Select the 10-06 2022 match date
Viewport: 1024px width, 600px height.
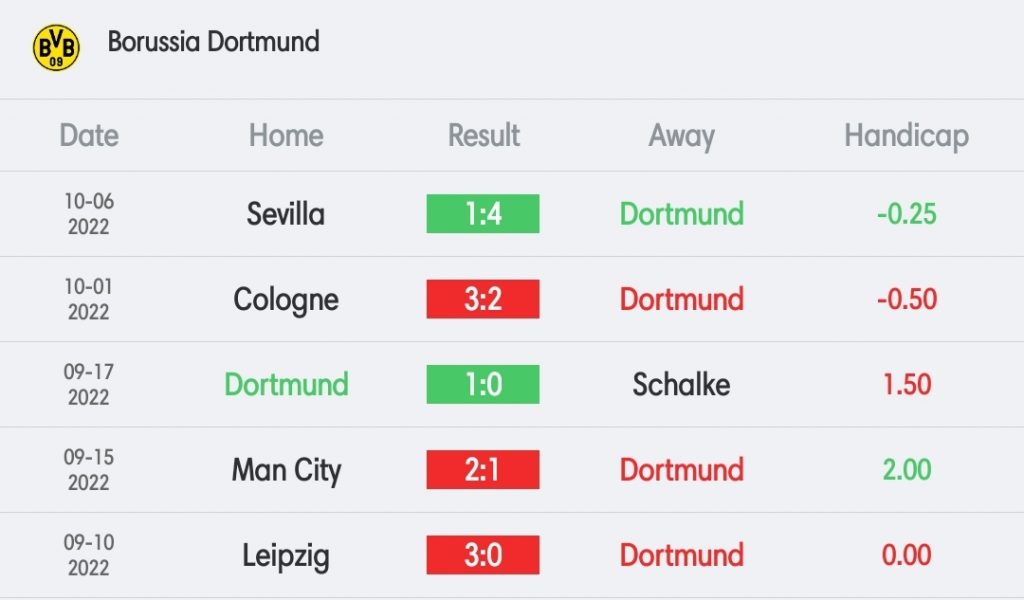89,213
